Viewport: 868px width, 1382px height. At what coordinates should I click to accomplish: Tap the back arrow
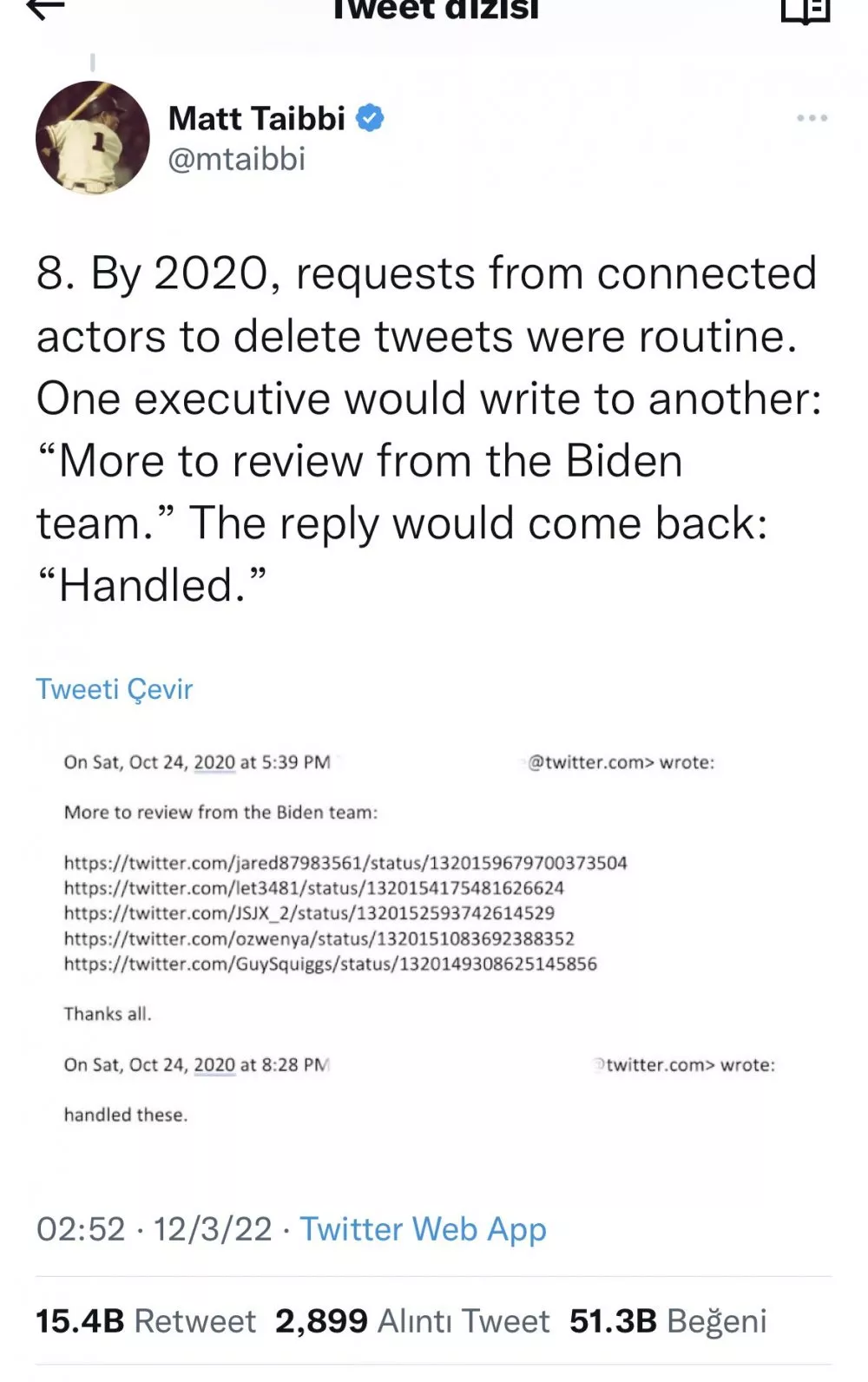coord(46,9)
